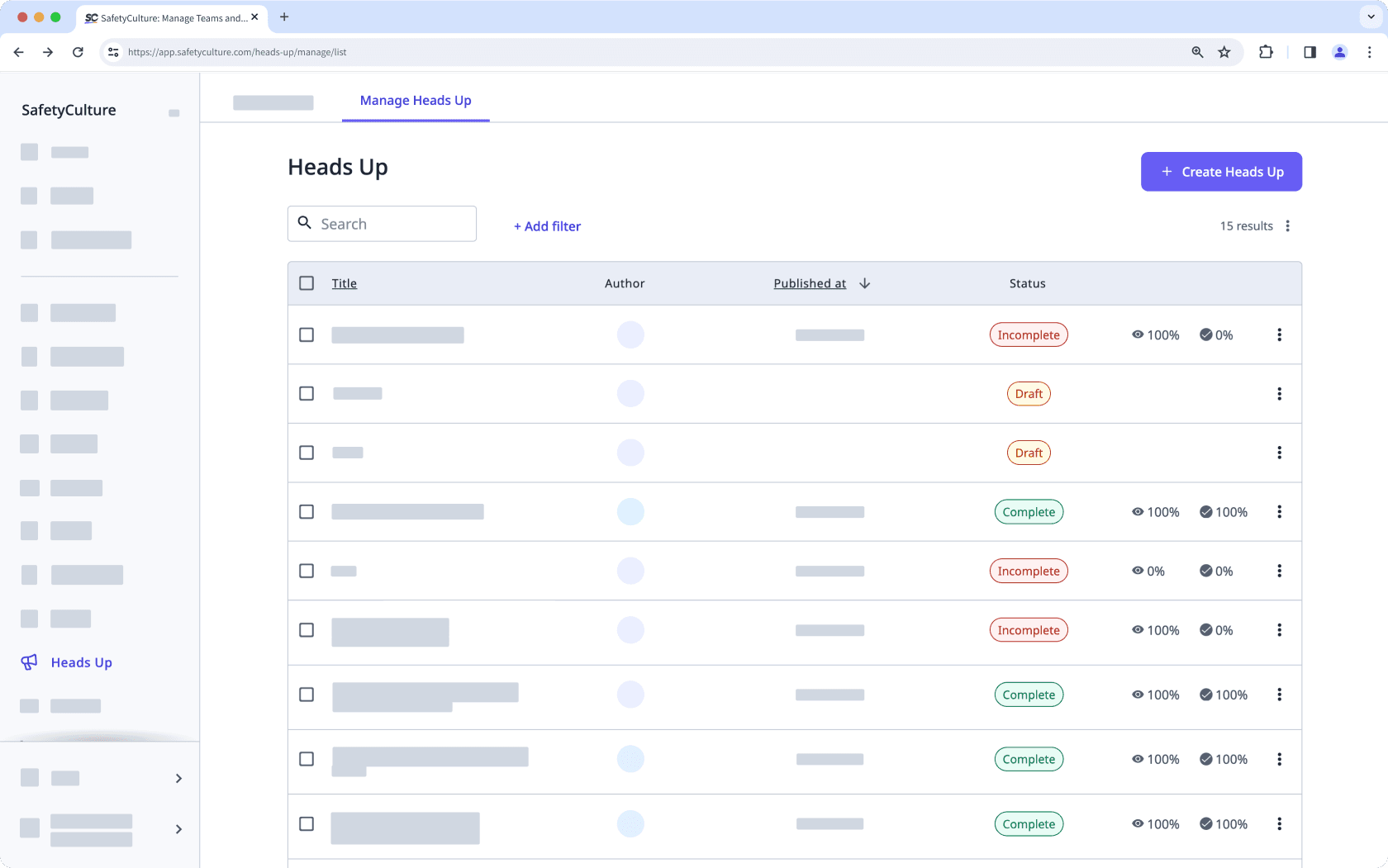
Task: Open filters via Add filter link
Action: point(546,225)
